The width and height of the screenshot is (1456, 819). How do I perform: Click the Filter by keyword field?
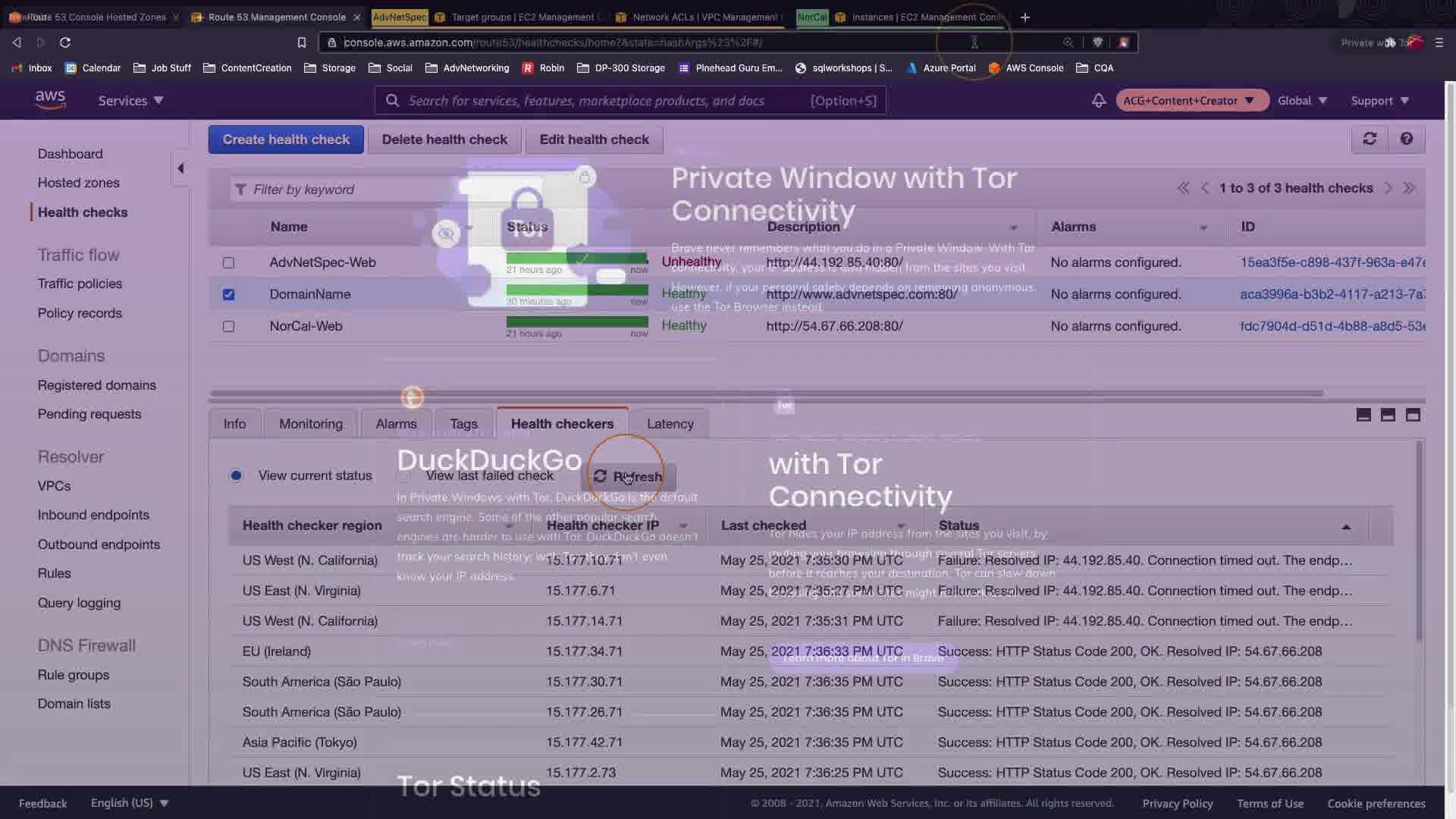341,190
